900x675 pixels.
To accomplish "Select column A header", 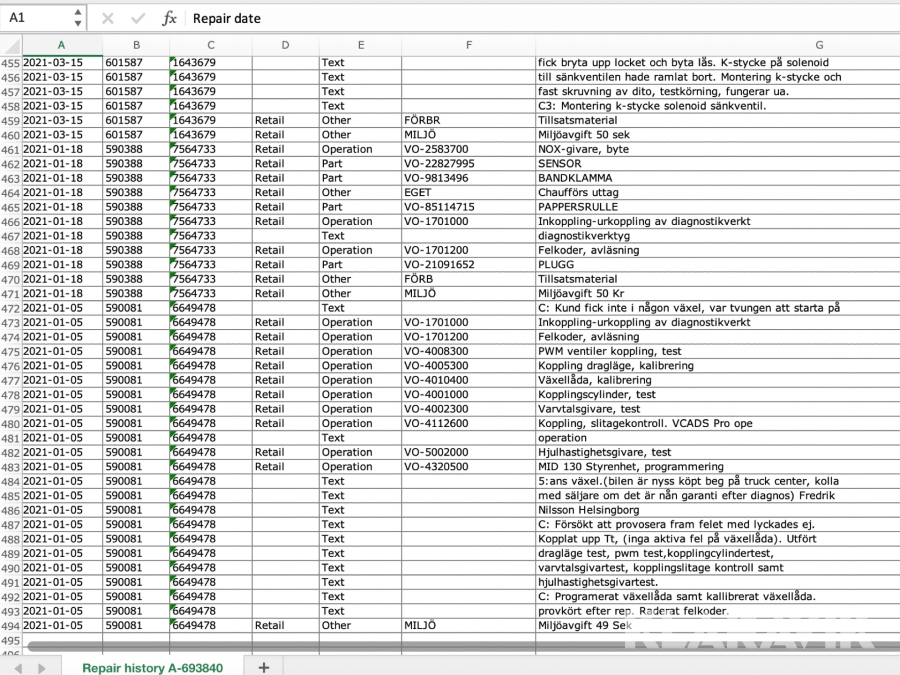I will click(x=61, y=44).
